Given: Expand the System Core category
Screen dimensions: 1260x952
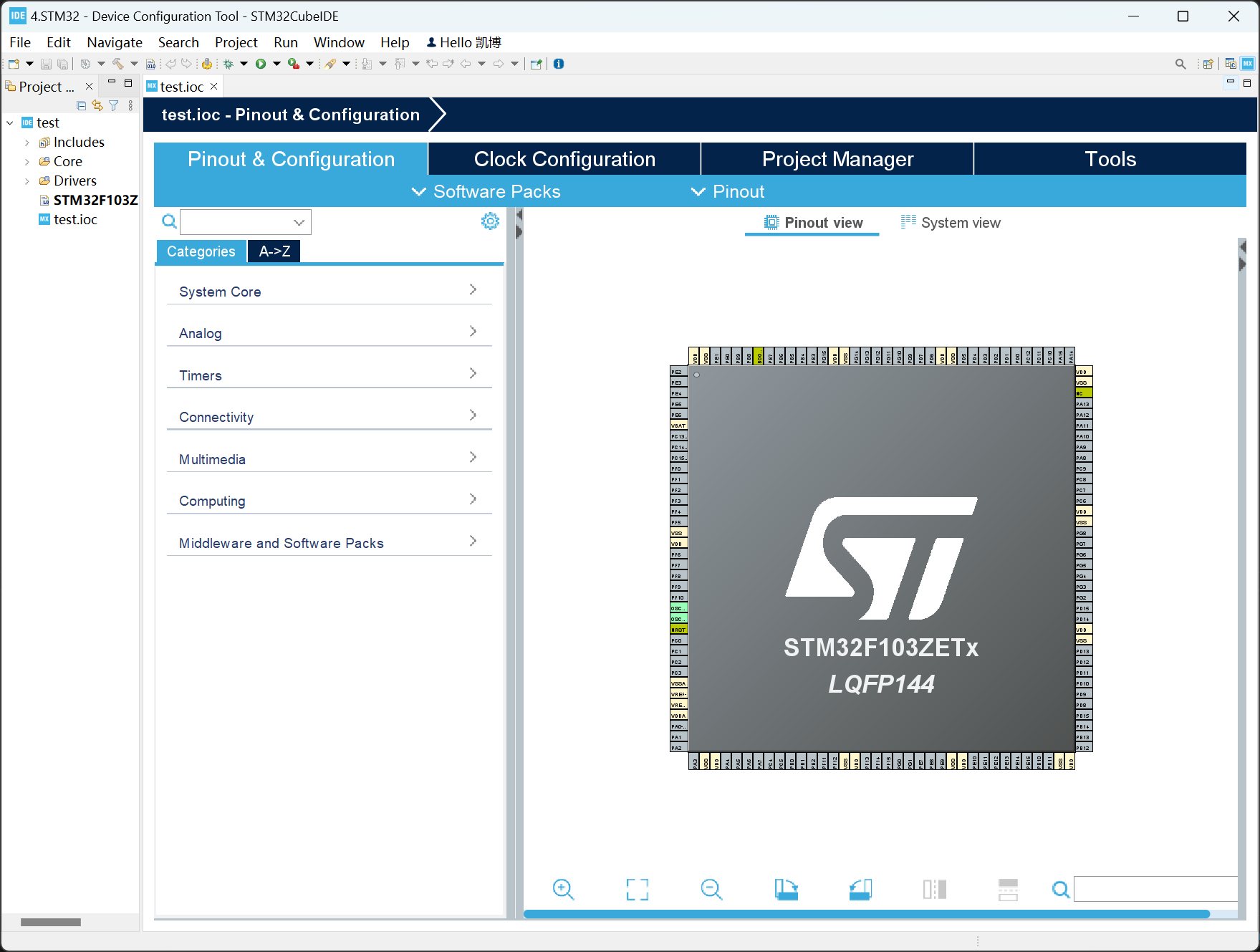Looking at the screenshot, I should (329, 292).
